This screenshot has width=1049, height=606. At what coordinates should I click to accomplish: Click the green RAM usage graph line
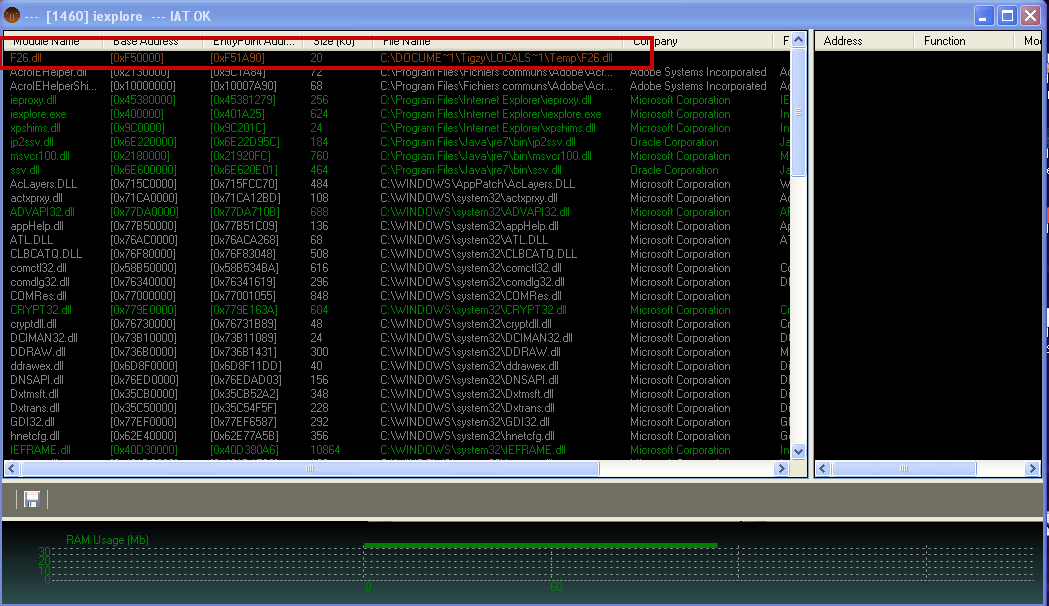[x=540, y=545]
